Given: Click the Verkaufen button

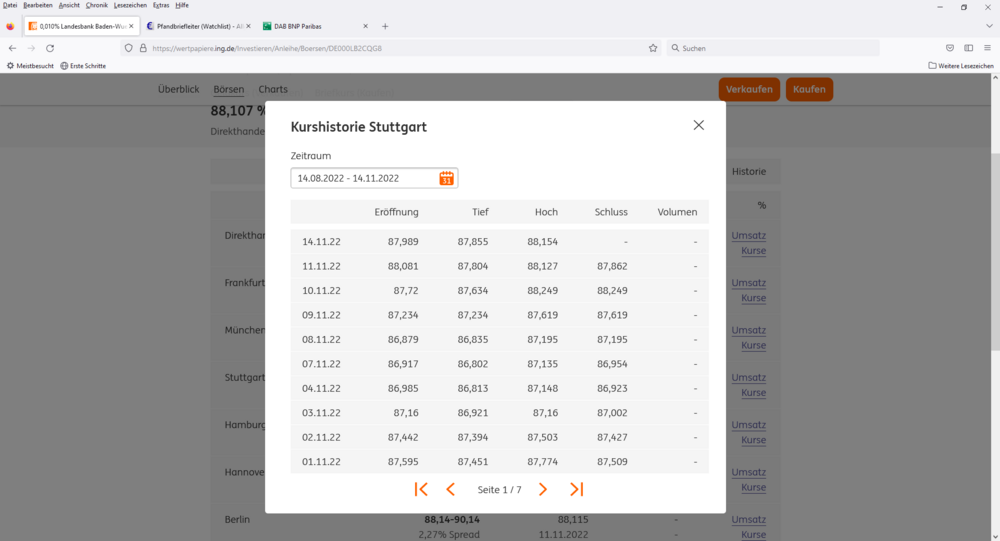Looking at the screenshot, I should [x=749, y=89].
